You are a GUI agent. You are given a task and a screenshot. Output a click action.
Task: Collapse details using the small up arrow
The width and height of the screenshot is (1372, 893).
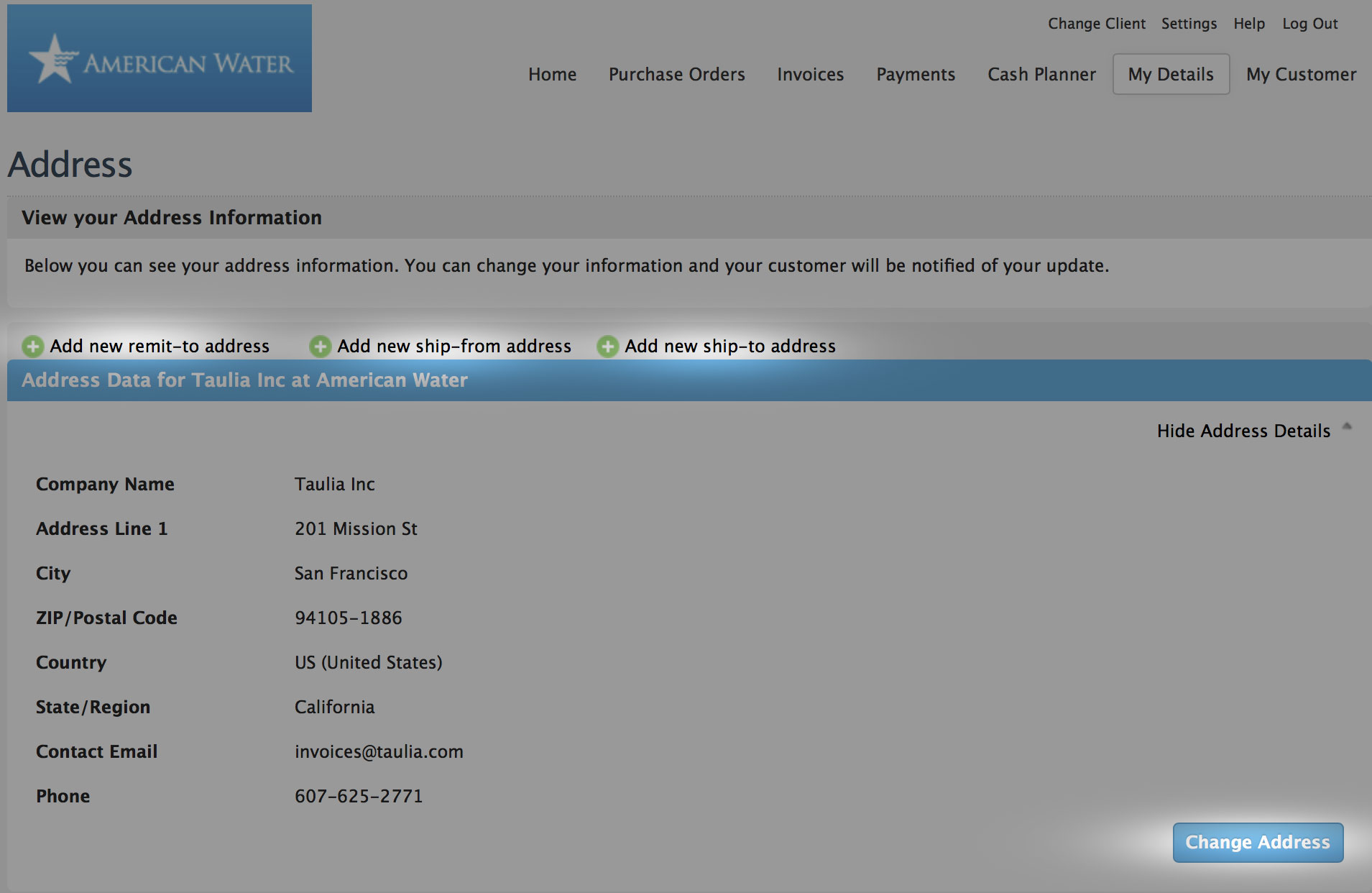click(1347, 426)
